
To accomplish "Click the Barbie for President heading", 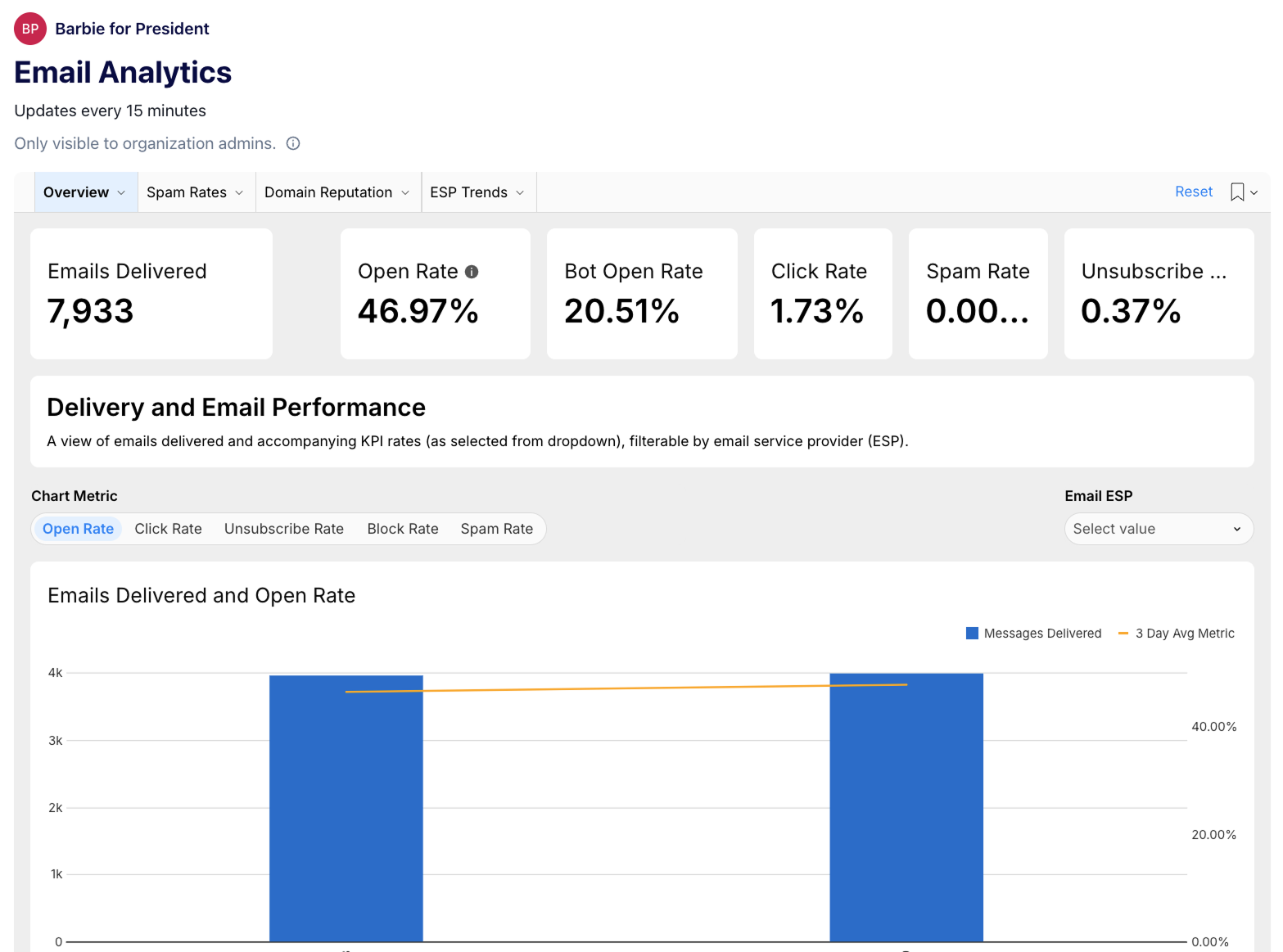I will click(x=132, y=29).
